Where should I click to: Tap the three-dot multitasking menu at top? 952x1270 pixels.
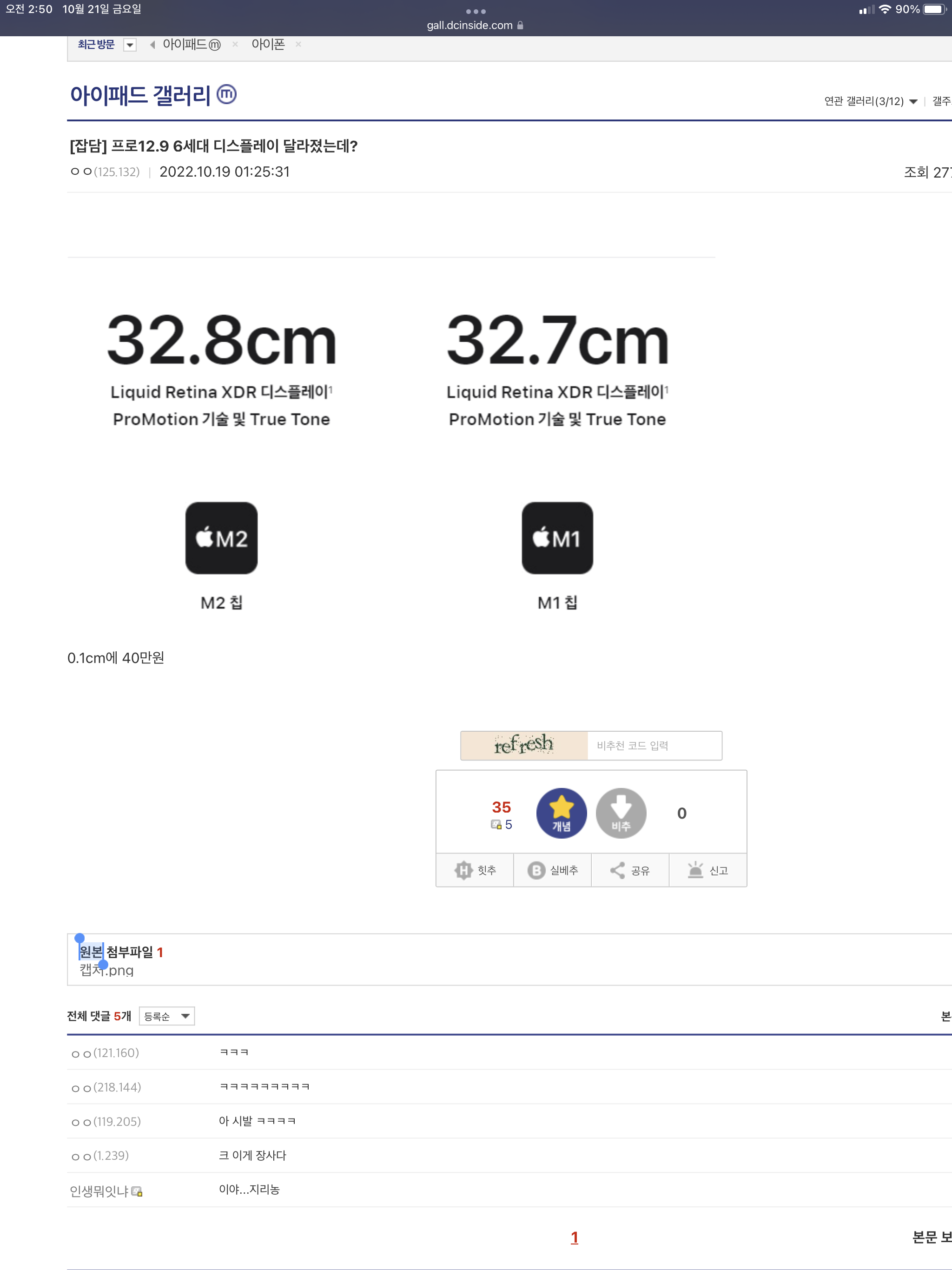pos(476,12)
